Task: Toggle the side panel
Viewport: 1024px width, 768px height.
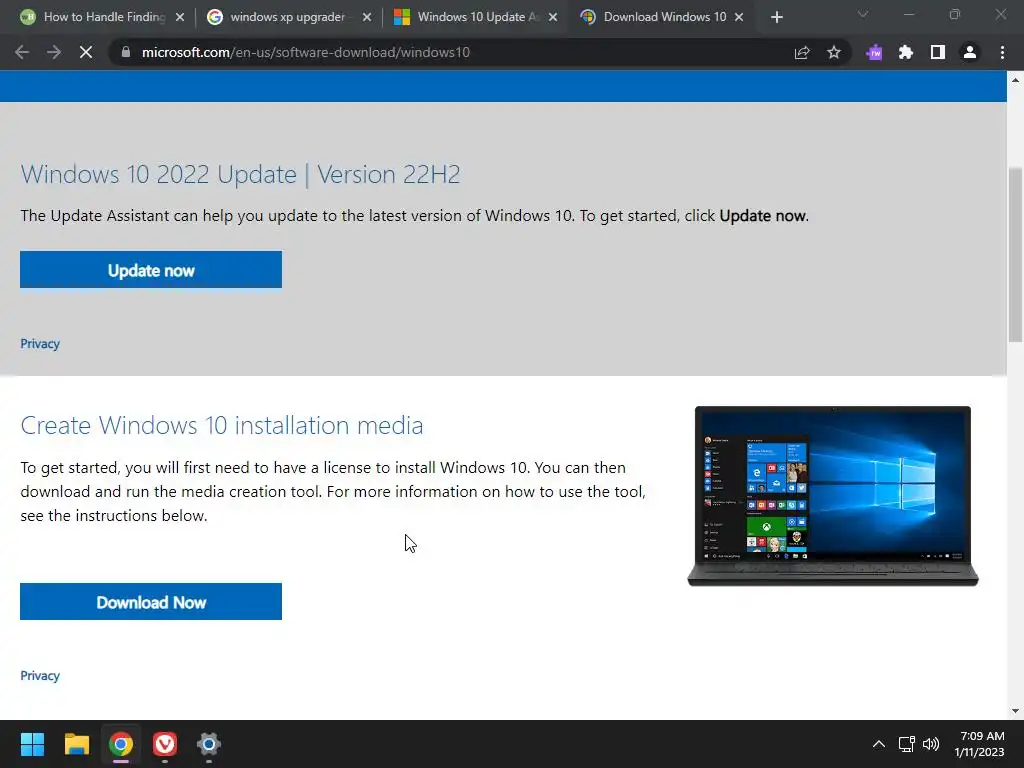Action: click(x=938, y=52)
